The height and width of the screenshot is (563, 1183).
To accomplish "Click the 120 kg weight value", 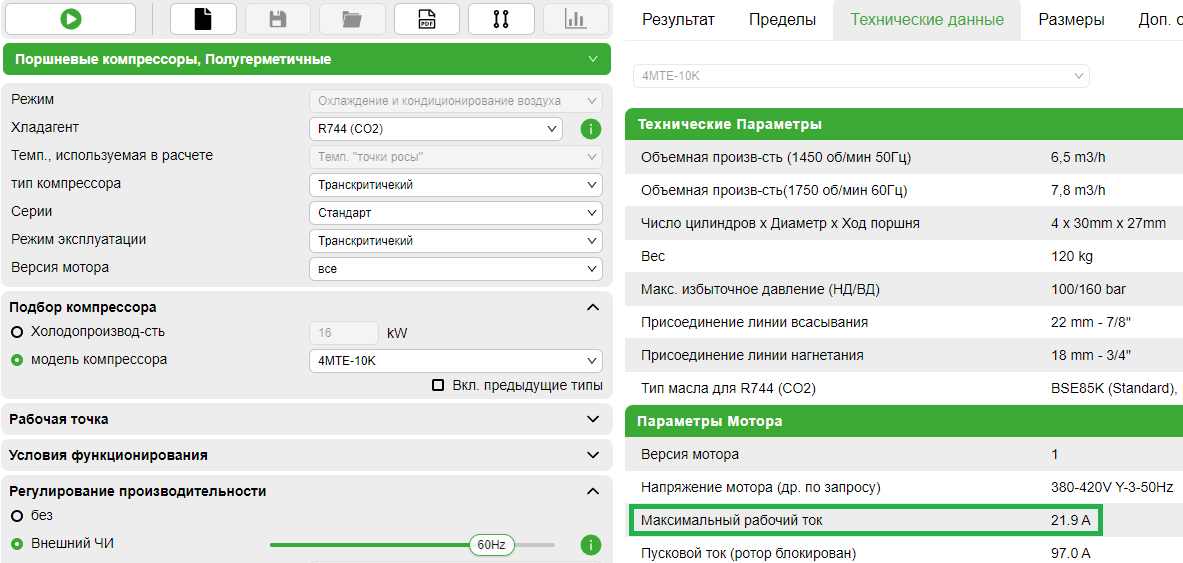I will coord(1071,257).
